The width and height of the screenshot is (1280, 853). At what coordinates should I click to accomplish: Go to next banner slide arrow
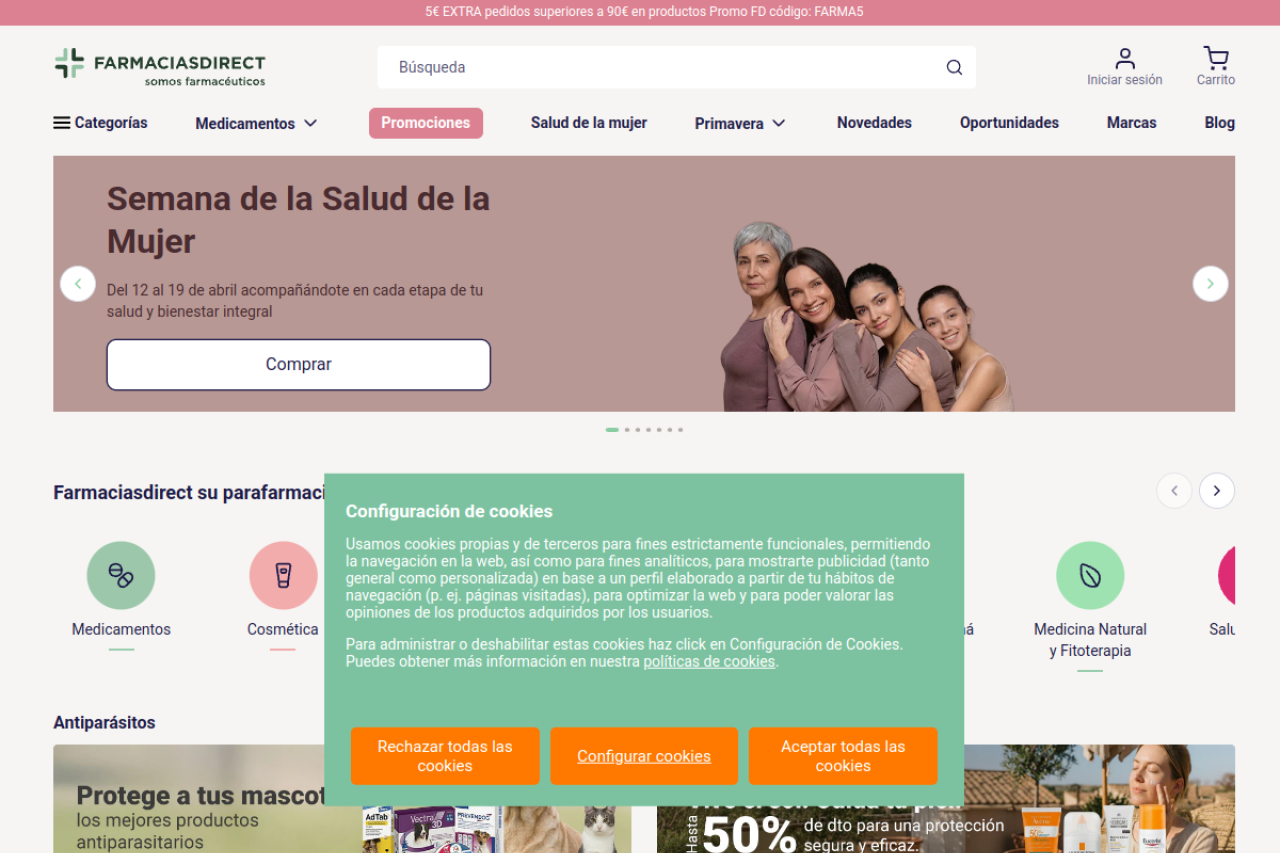[1210, 284]
